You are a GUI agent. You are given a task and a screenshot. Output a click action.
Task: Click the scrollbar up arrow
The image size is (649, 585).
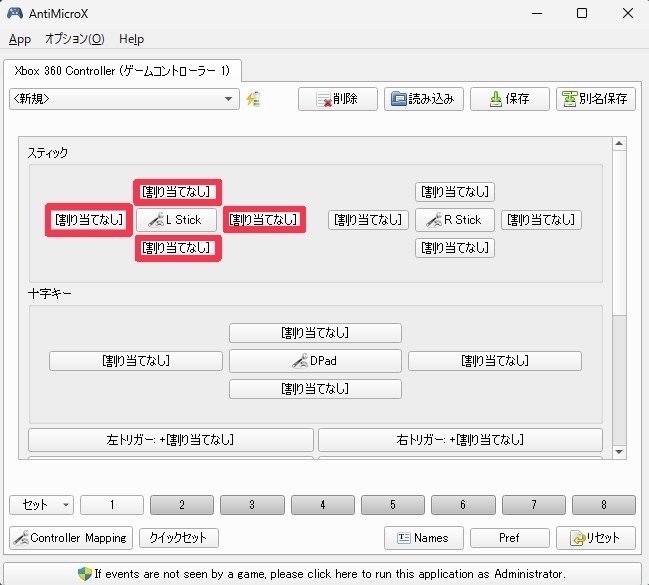pyautogui.click(x=619, y=144)
